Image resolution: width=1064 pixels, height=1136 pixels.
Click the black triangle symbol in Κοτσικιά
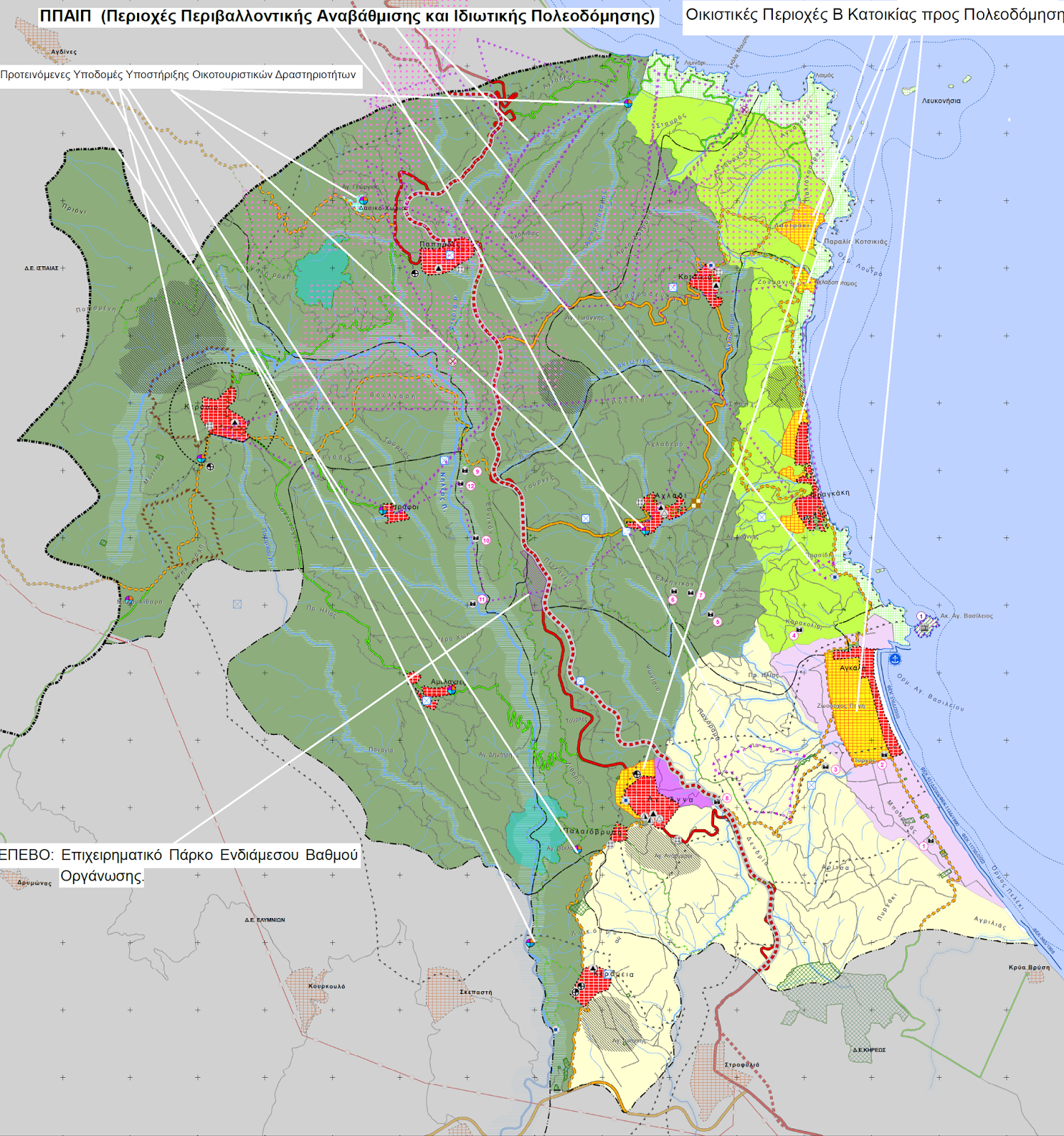[x=715, y=285]
